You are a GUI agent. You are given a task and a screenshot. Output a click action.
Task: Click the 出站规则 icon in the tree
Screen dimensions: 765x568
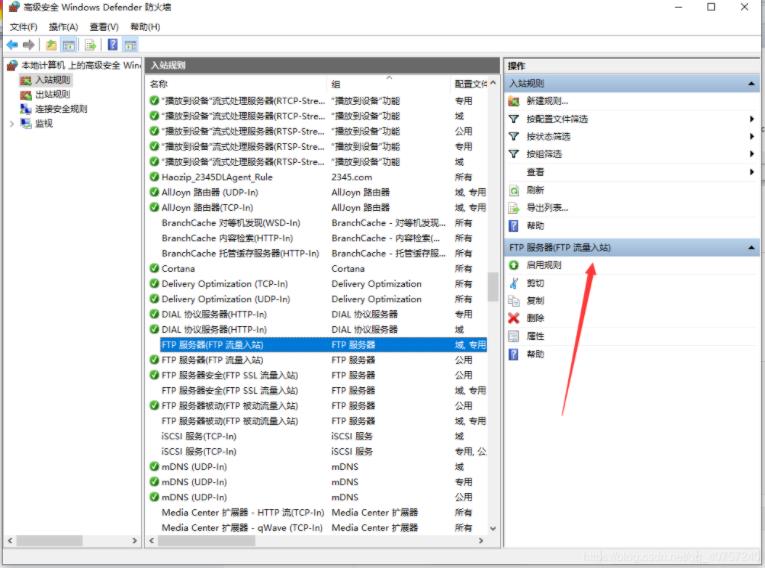[26, 95]
